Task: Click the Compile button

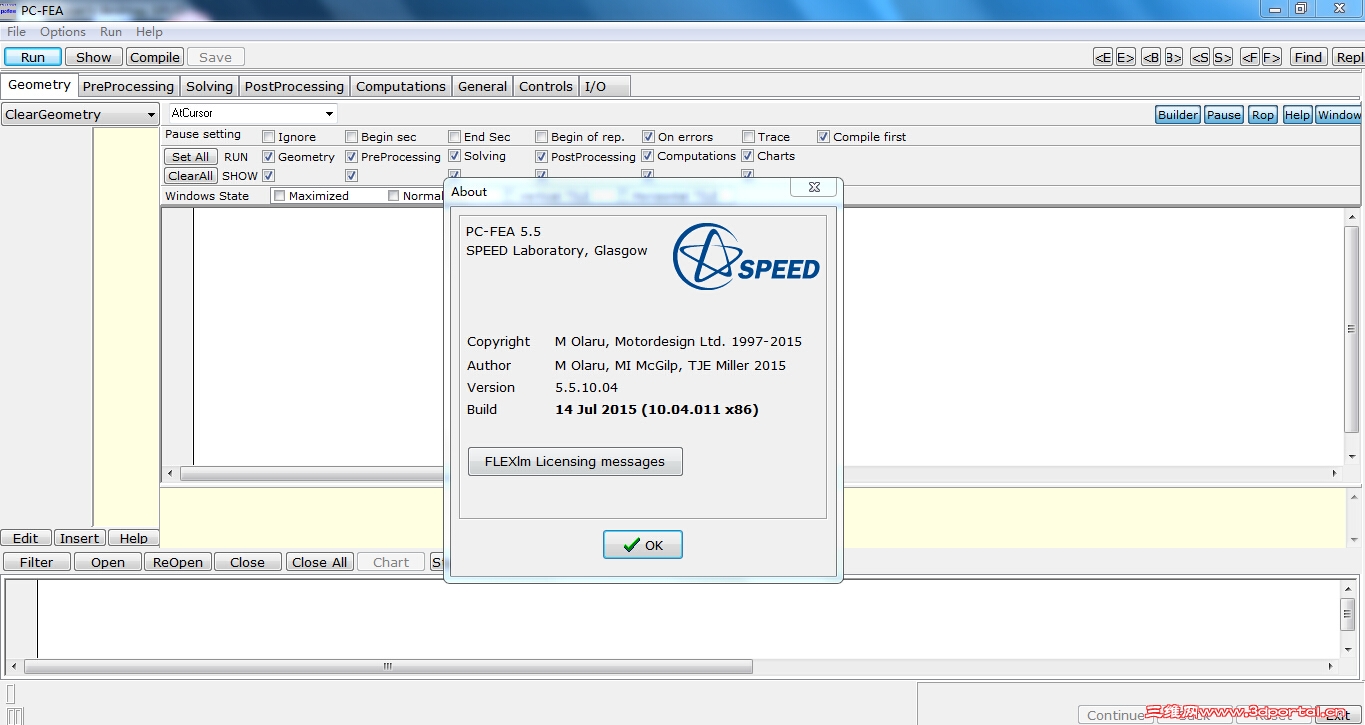Action: [155, 57]
